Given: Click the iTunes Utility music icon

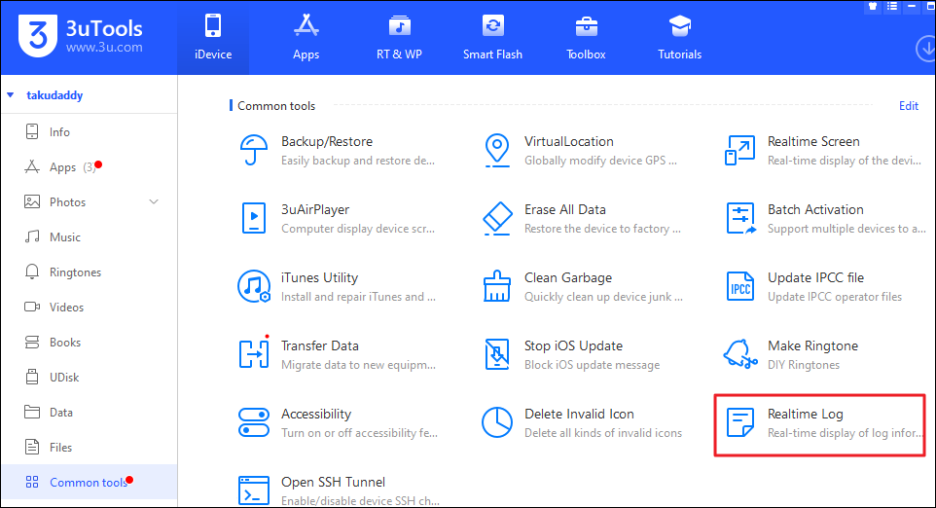Looking at the screenshot, I should point(254,286).
